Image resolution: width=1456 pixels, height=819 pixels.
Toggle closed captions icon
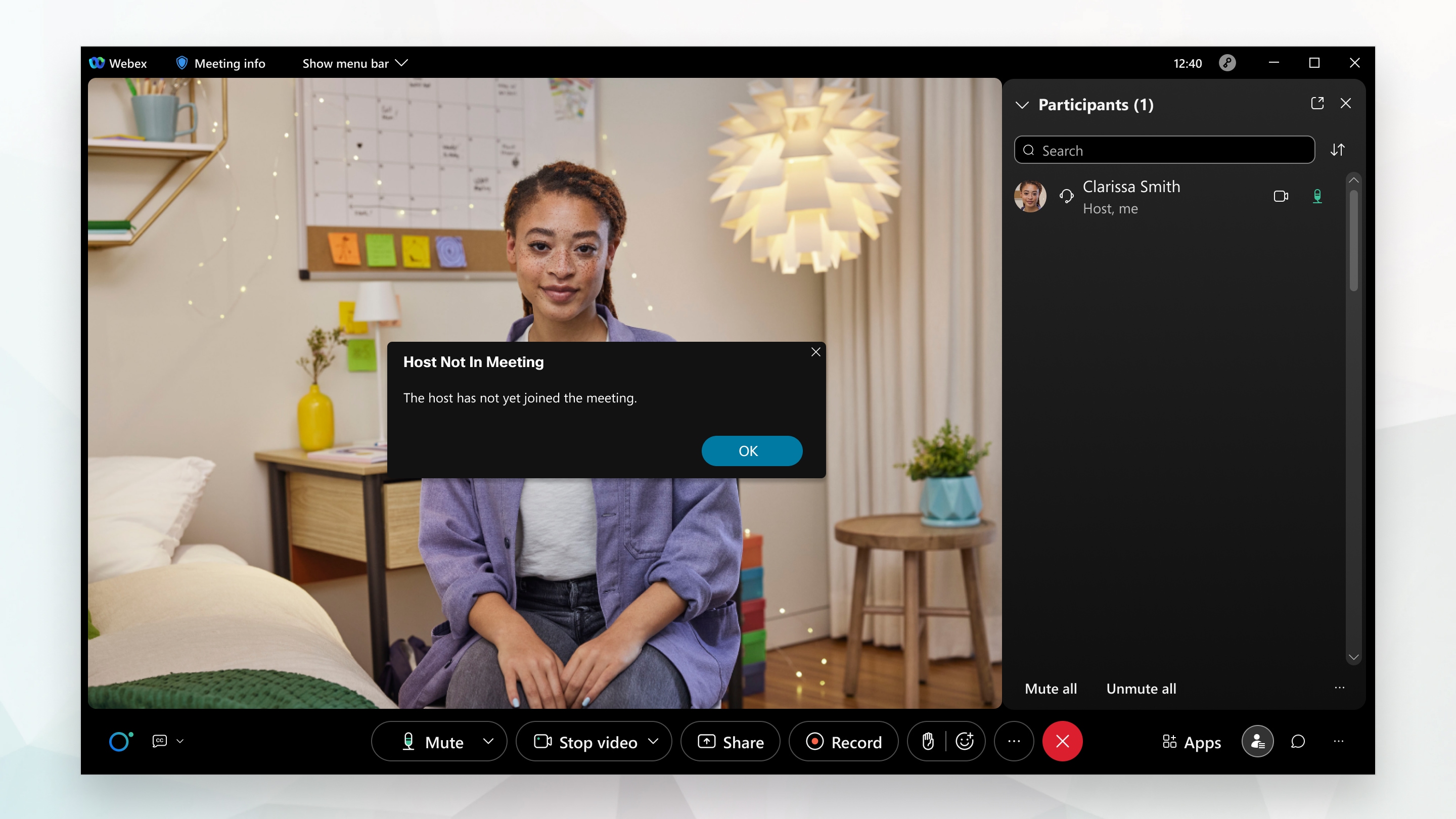[x=159, y=741]
